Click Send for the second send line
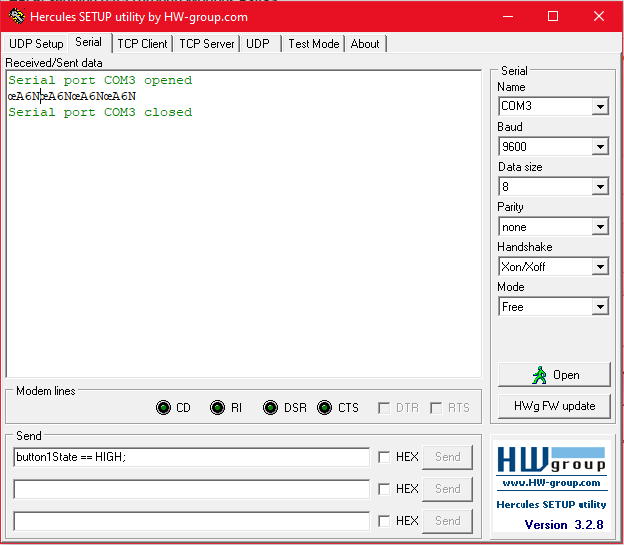Screen dimensions: 624x545 pyautogui.click(x=447, y=489)
